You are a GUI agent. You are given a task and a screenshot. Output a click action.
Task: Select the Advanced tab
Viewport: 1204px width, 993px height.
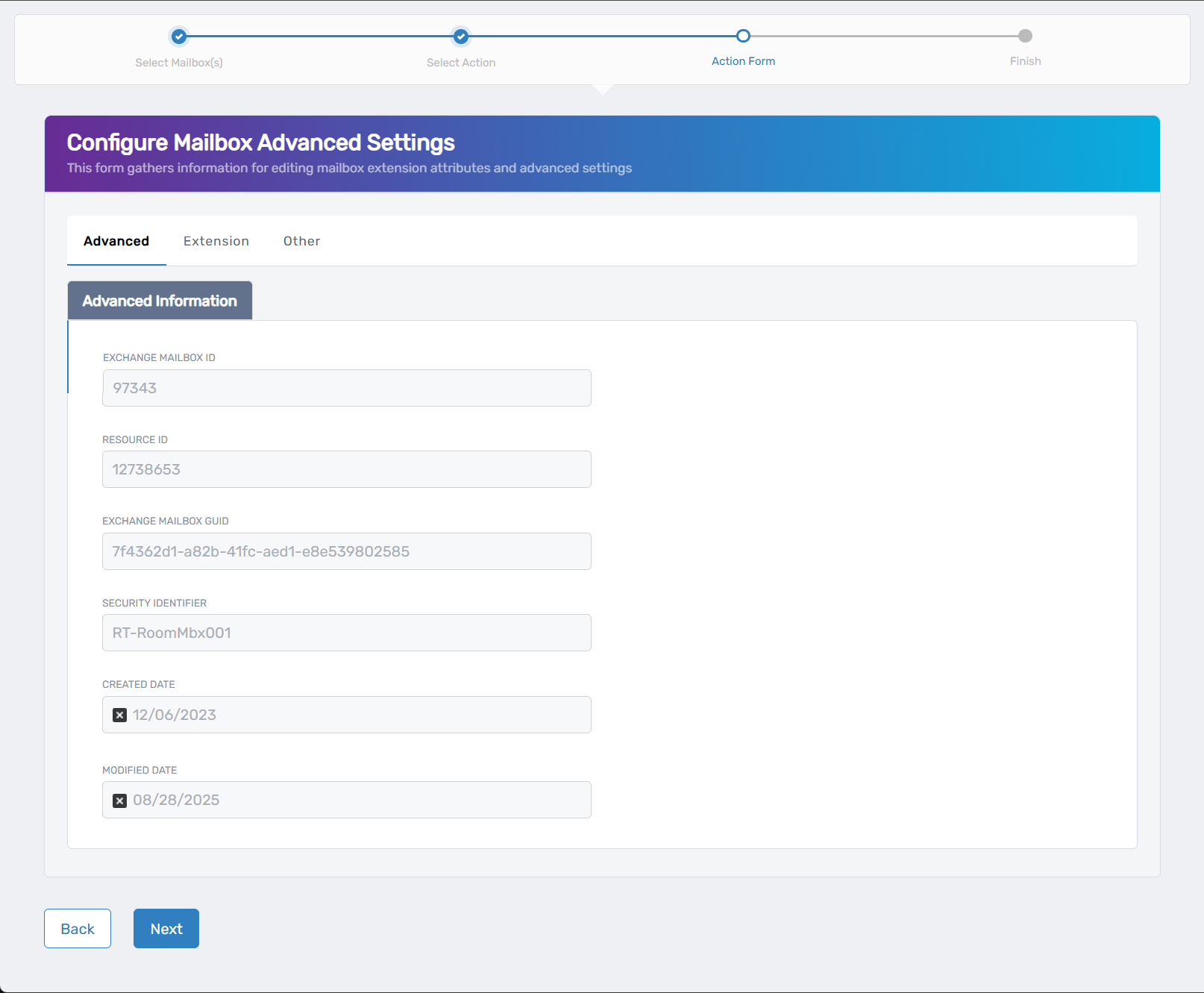pyautogui.click(x=116, y=240)
